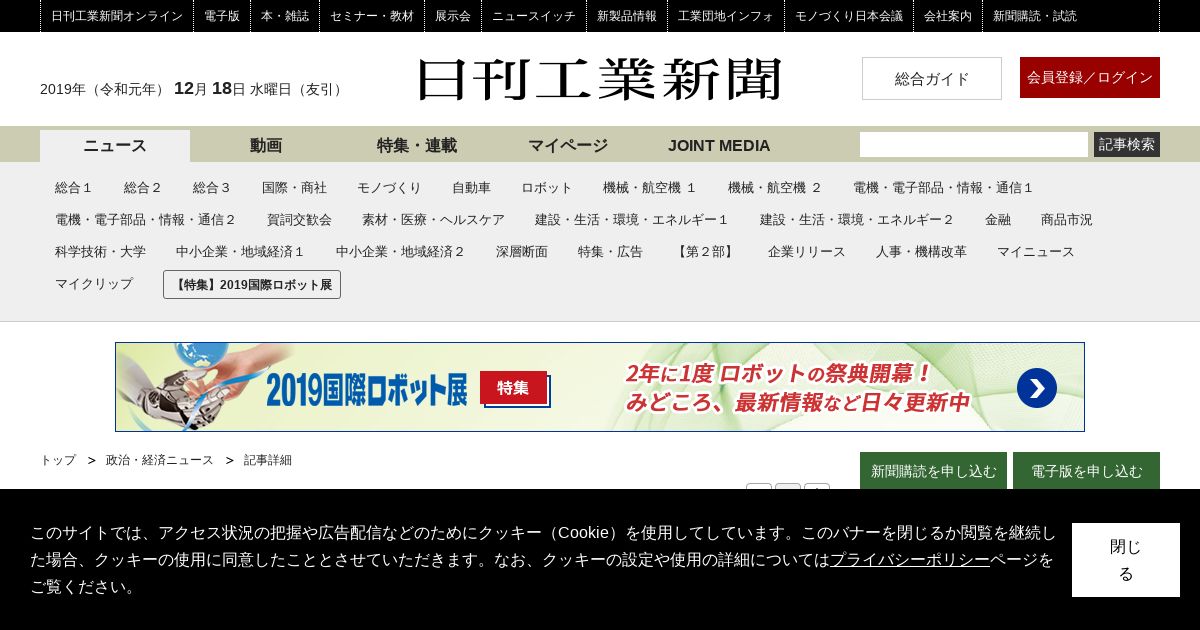This screenshot has height=630, width=1200.
Task: Open the JOINT MEDIA tab
Action: [x=719, y=145]
